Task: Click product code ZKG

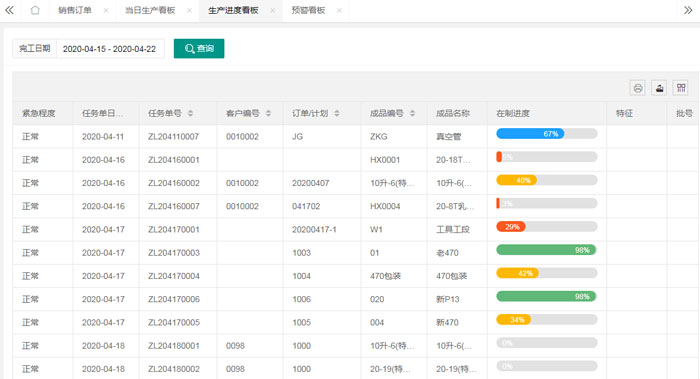Action: [x=379, y=137]
